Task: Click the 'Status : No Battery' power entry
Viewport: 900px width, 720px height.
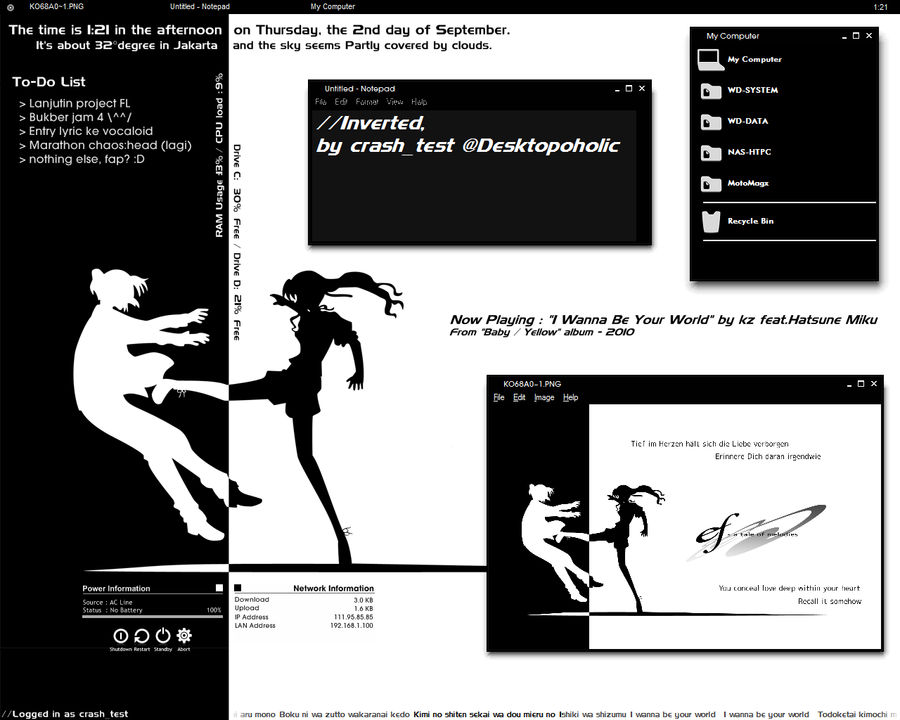Action: tap(112, 610)
